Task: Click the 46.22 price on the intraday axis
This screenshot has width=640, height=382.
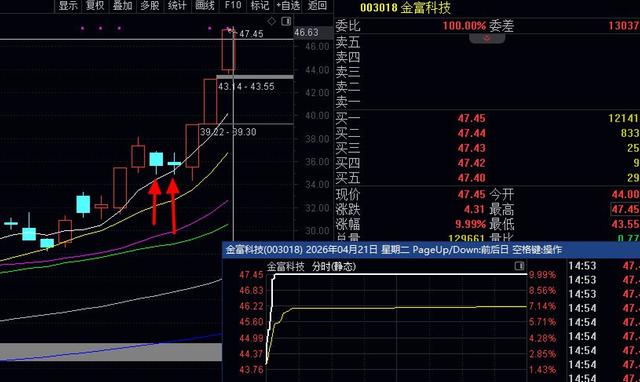Action: [x=251, y=306]
